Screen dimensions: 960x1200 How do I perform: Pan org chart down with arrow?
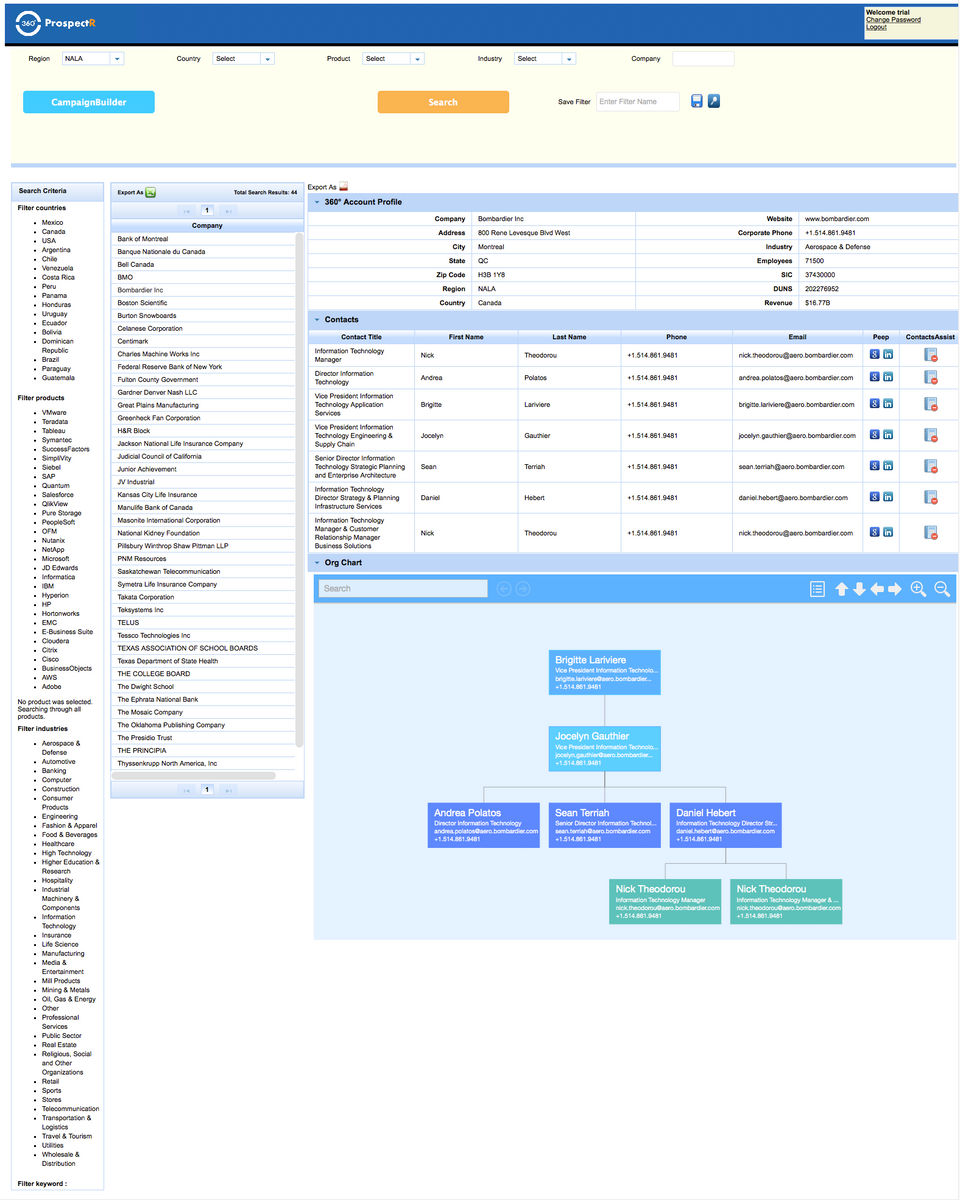coord(859,589)
